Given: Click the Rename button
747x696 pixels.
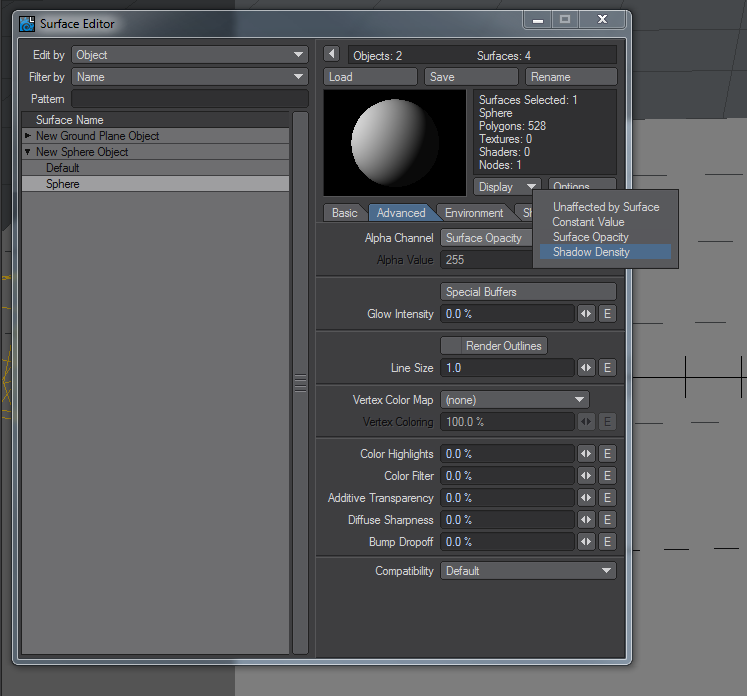Looking at the screenshot, I should [571, 77].
